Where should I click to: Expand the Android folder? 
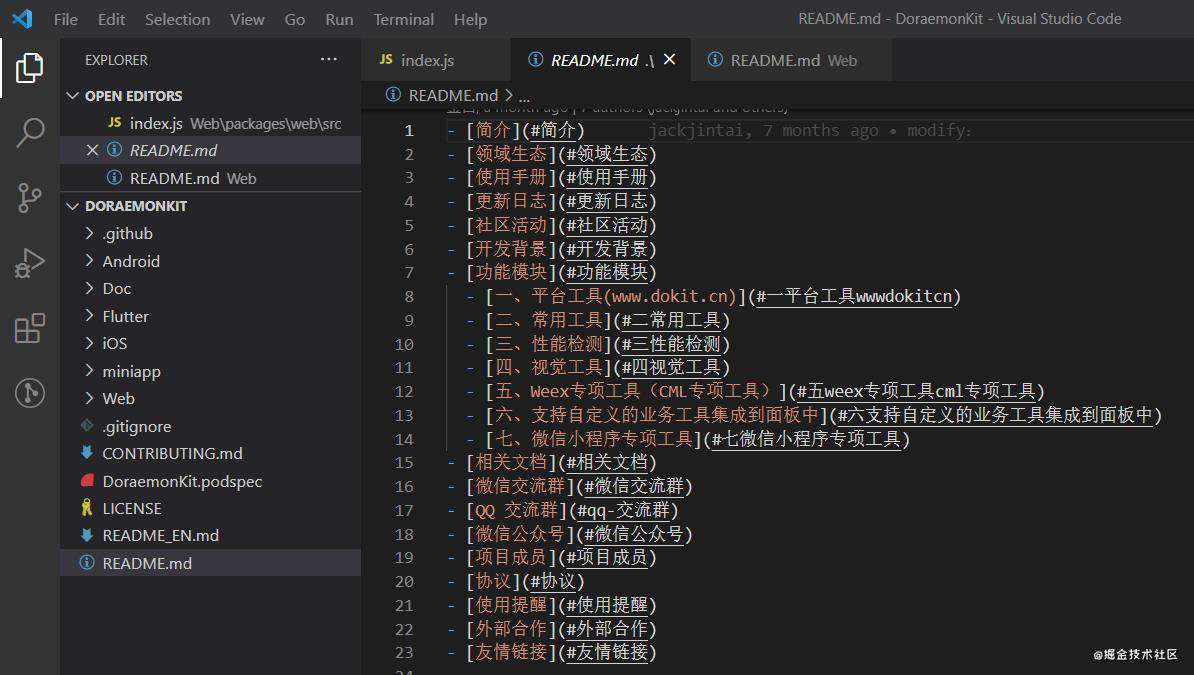89,261
